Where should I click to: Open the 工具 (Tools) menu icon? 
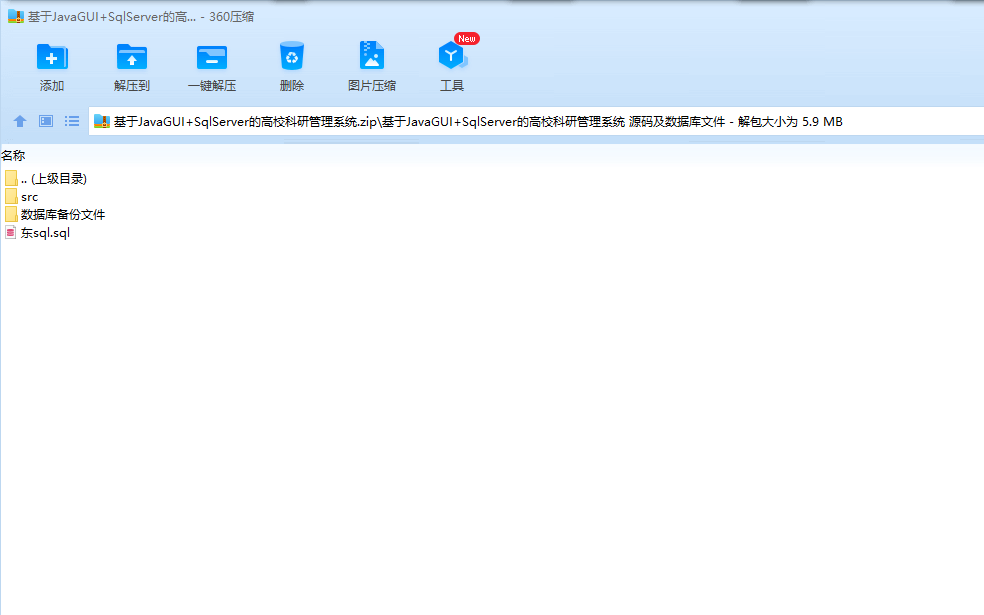pos(452,56)
